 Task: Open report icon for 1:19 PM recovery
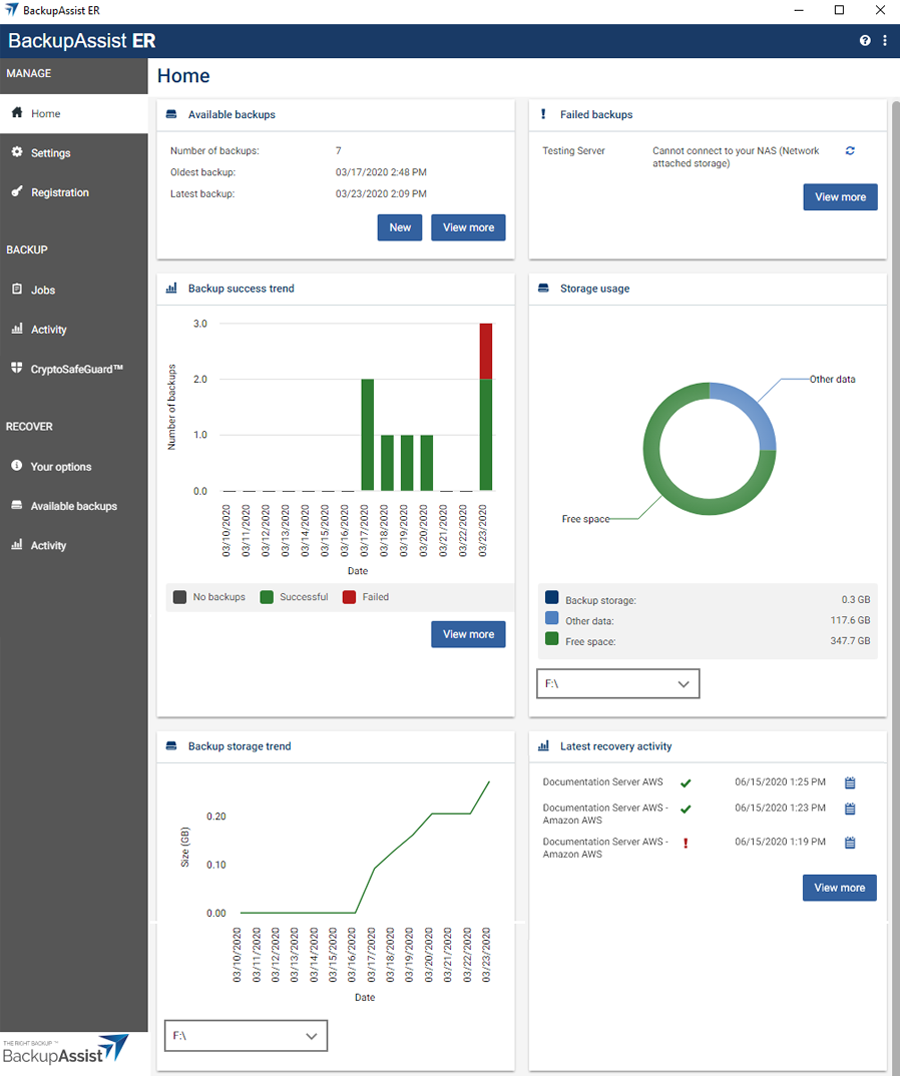tap(850, 842)
